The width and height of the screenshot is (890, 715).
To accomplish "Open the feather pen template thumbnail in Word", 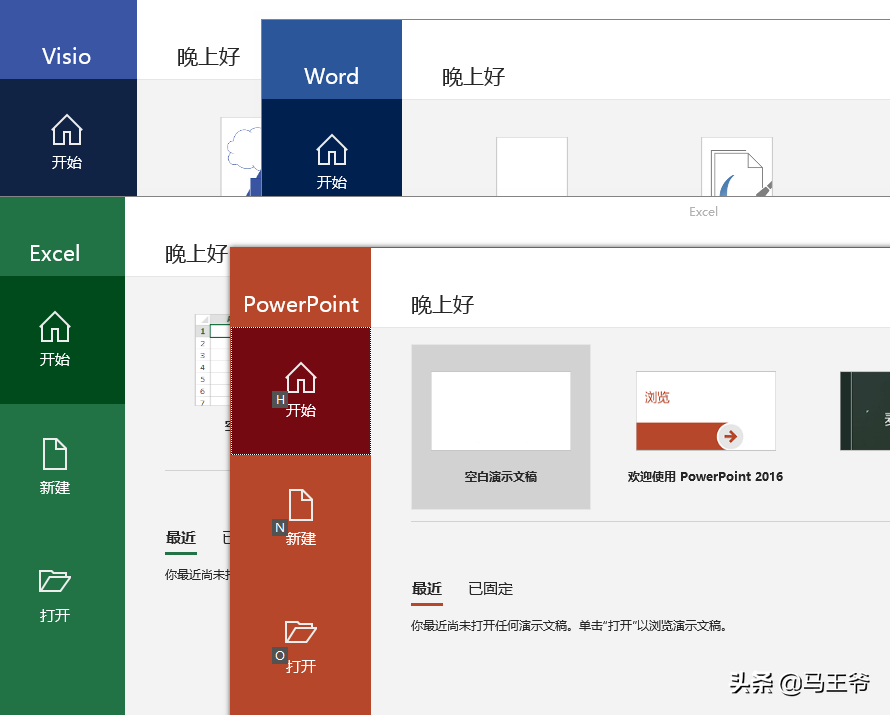I will pos(737,166).
